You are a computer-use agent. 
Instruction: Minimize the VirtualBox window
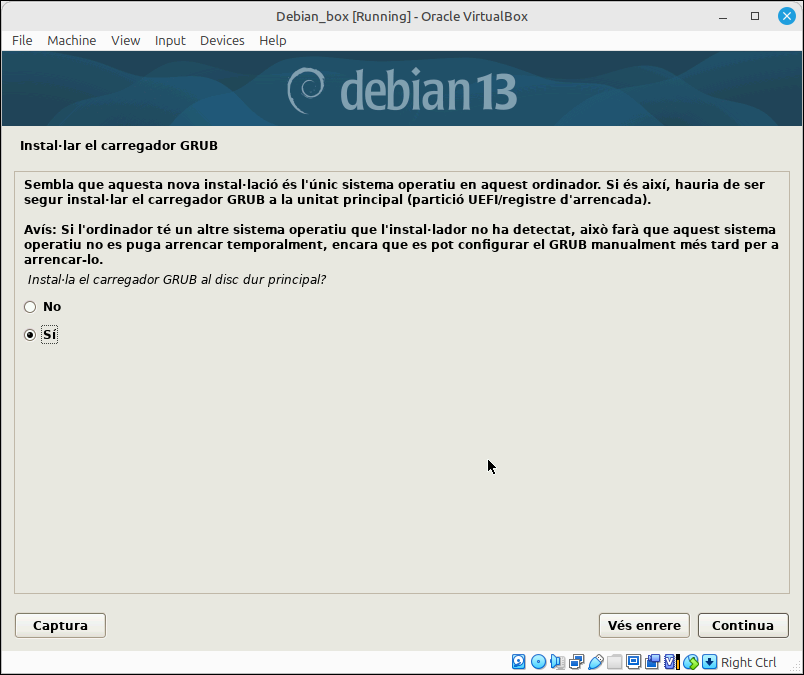(x=723, y=16)
